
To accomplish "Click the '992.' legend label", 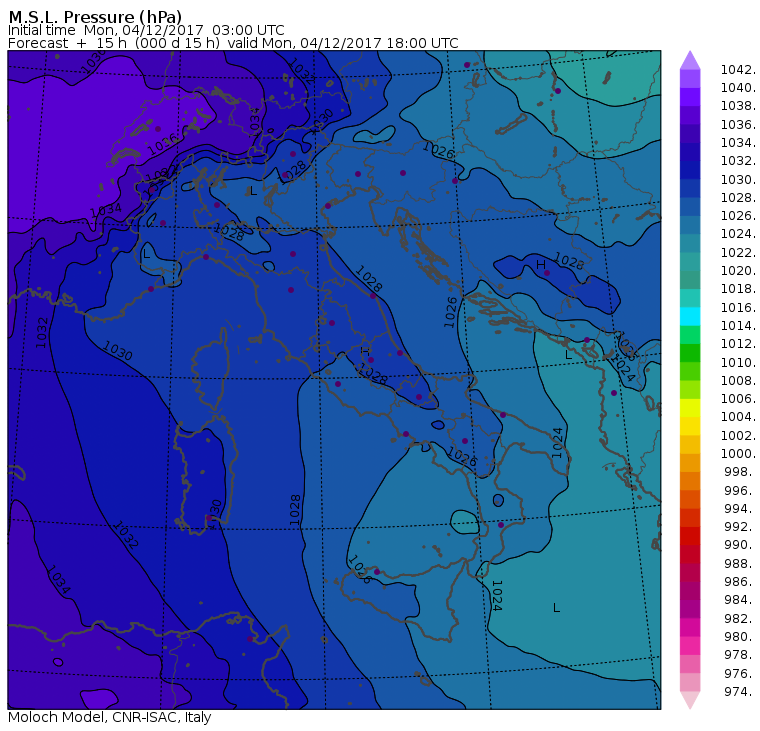I will [740, 526].
